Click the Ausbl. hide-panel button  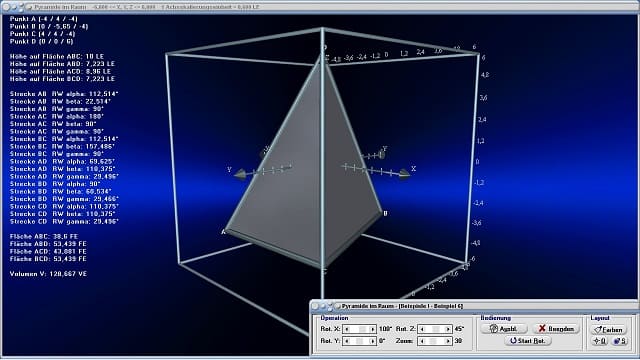[x=504, y=329]
